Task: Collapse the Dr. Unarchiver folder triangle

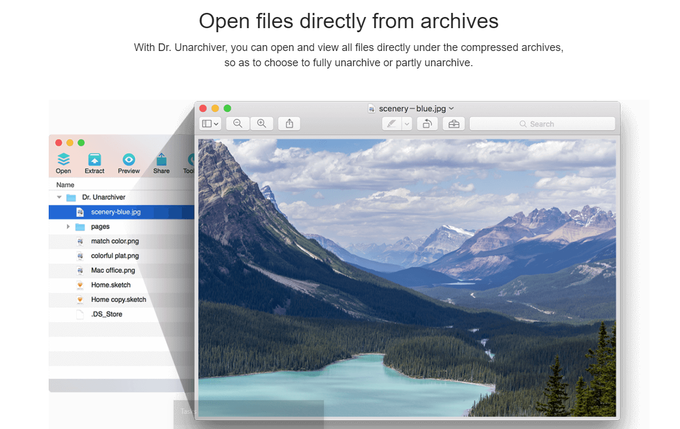Action: click(x=59, y=197)
